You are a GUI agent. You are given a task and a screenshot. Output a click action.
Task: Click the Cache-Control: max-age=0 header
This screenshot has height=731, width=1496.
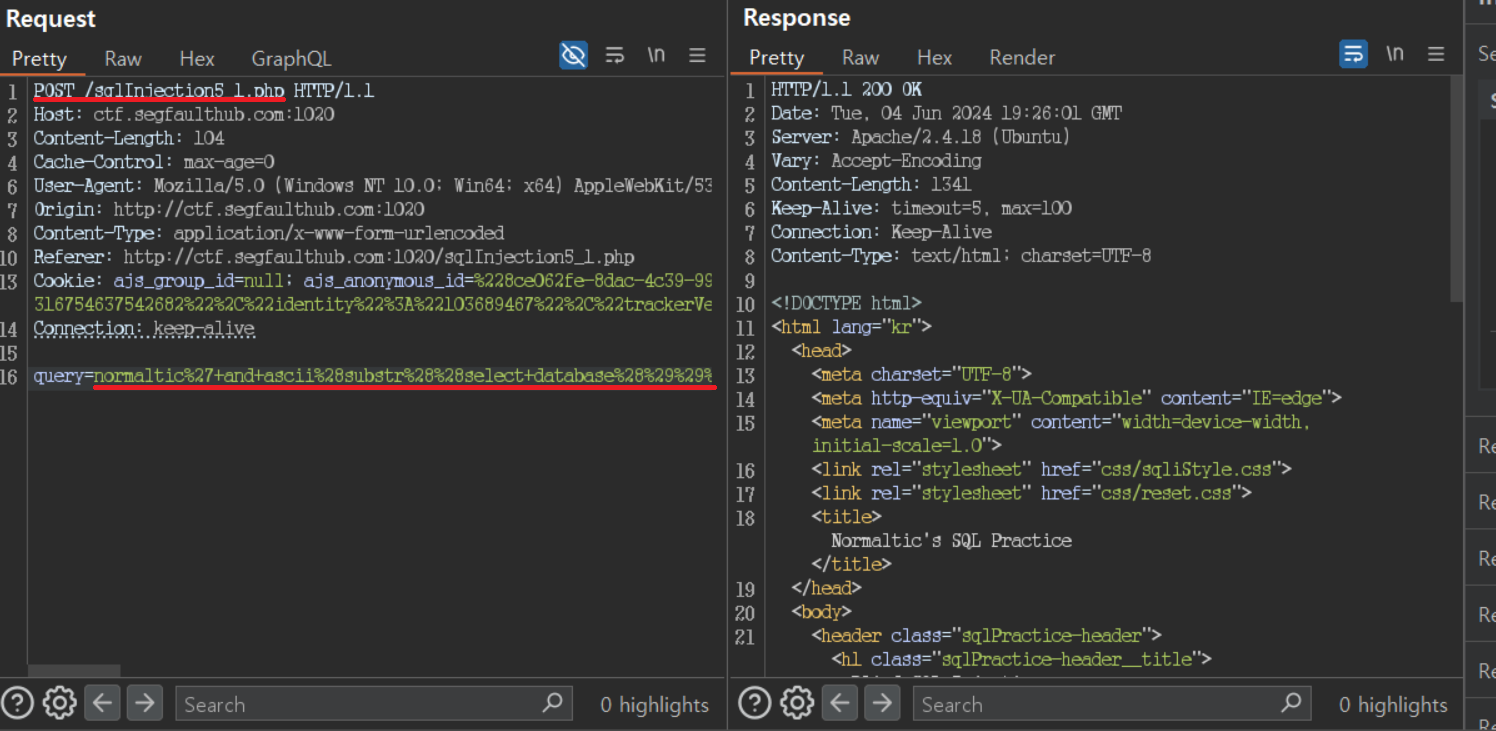click(x=154, y=162)
